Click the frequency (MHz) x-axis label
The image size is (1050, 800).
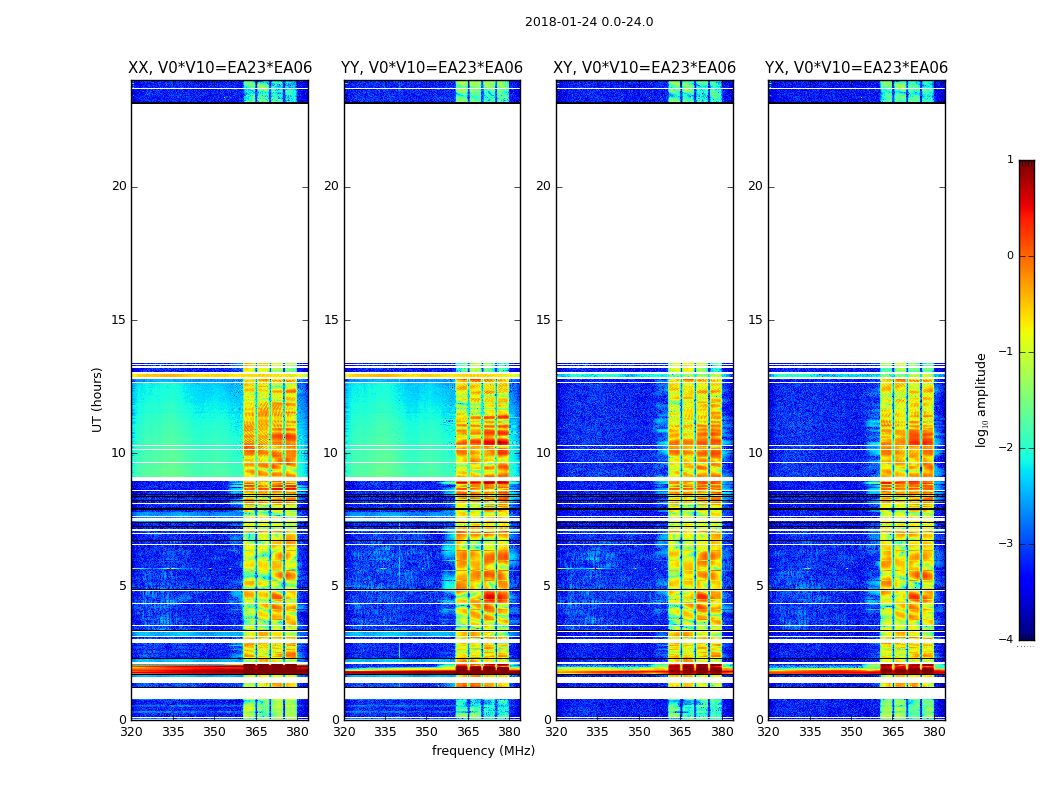[483, 751]
